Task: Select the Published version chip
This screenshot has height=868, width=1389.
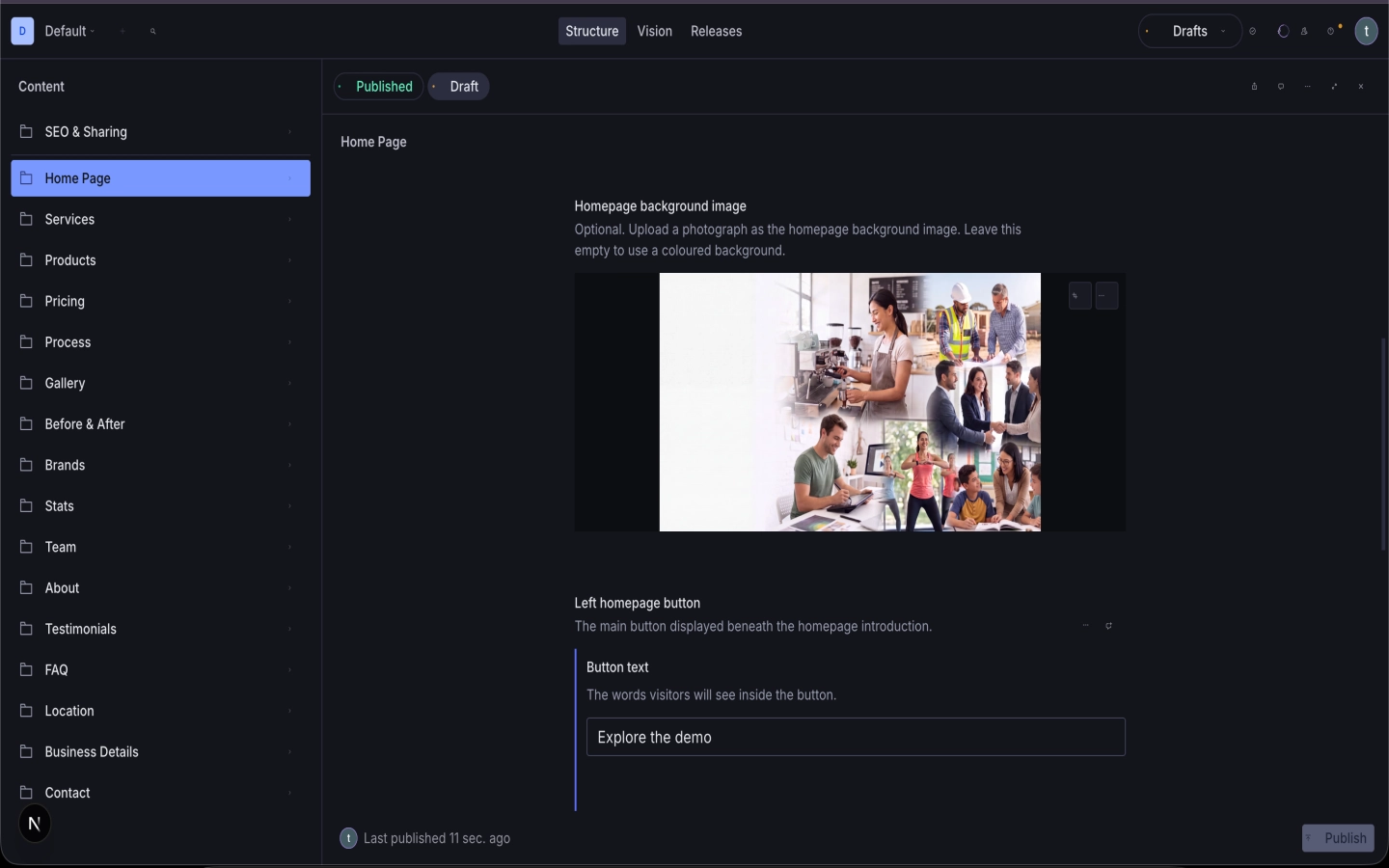Action: [378, 86]
